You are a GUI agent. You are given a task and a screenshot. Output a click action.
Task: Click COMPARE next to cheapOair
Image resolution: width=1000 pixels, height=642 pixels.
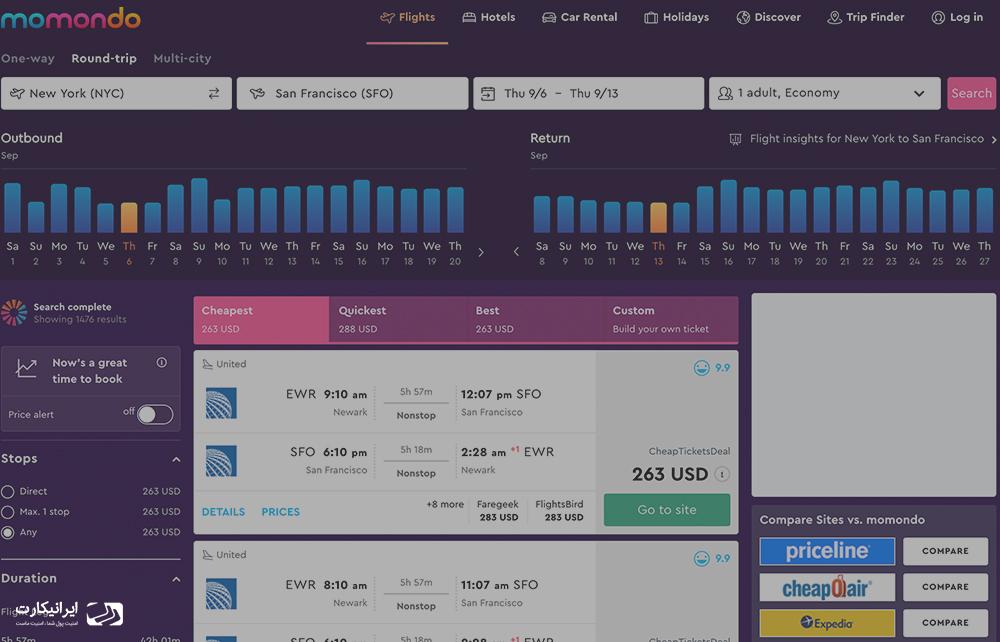point(945,587)
